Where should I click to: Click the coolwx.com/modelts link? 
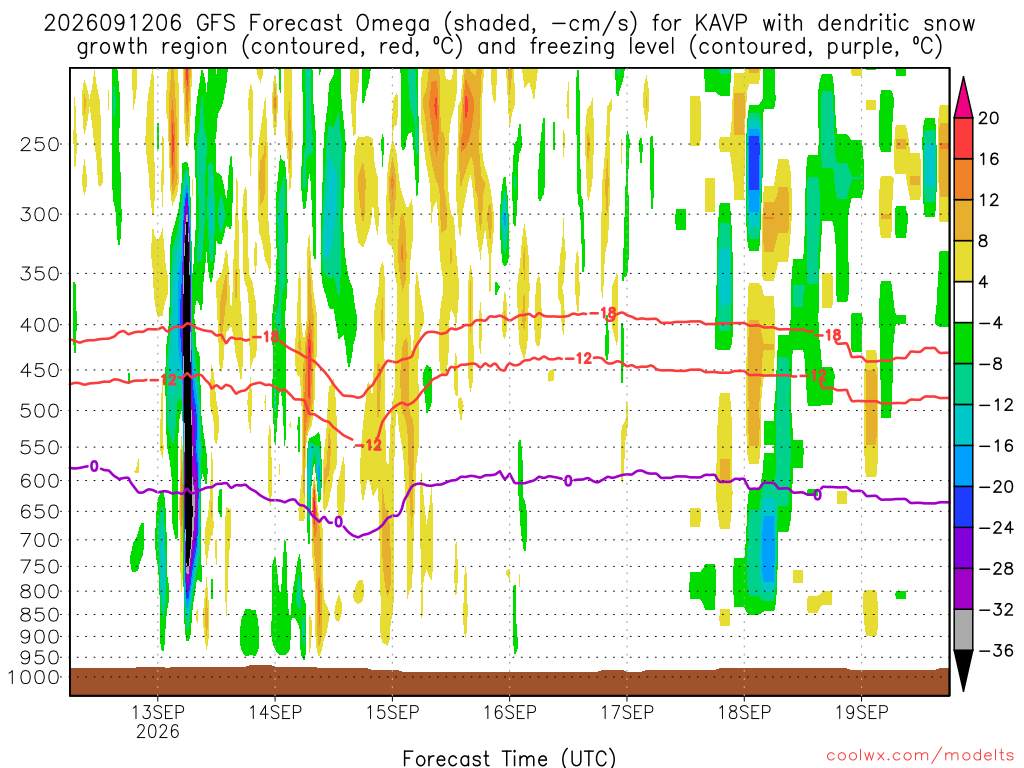pos(920,756)
